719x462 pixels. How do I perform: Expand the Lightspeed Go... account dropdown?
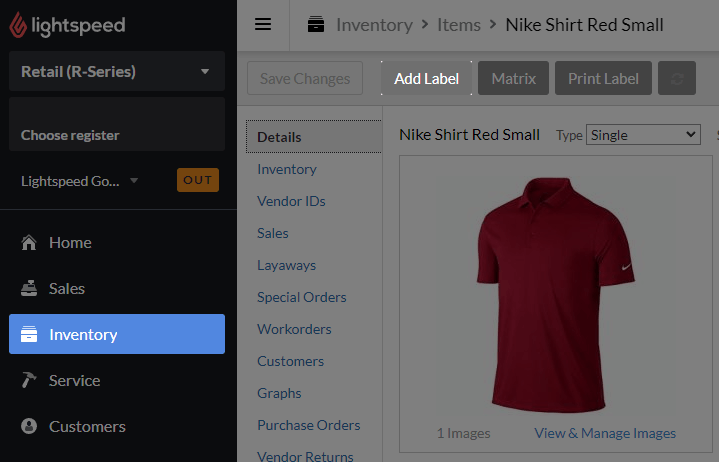[79, 181]
